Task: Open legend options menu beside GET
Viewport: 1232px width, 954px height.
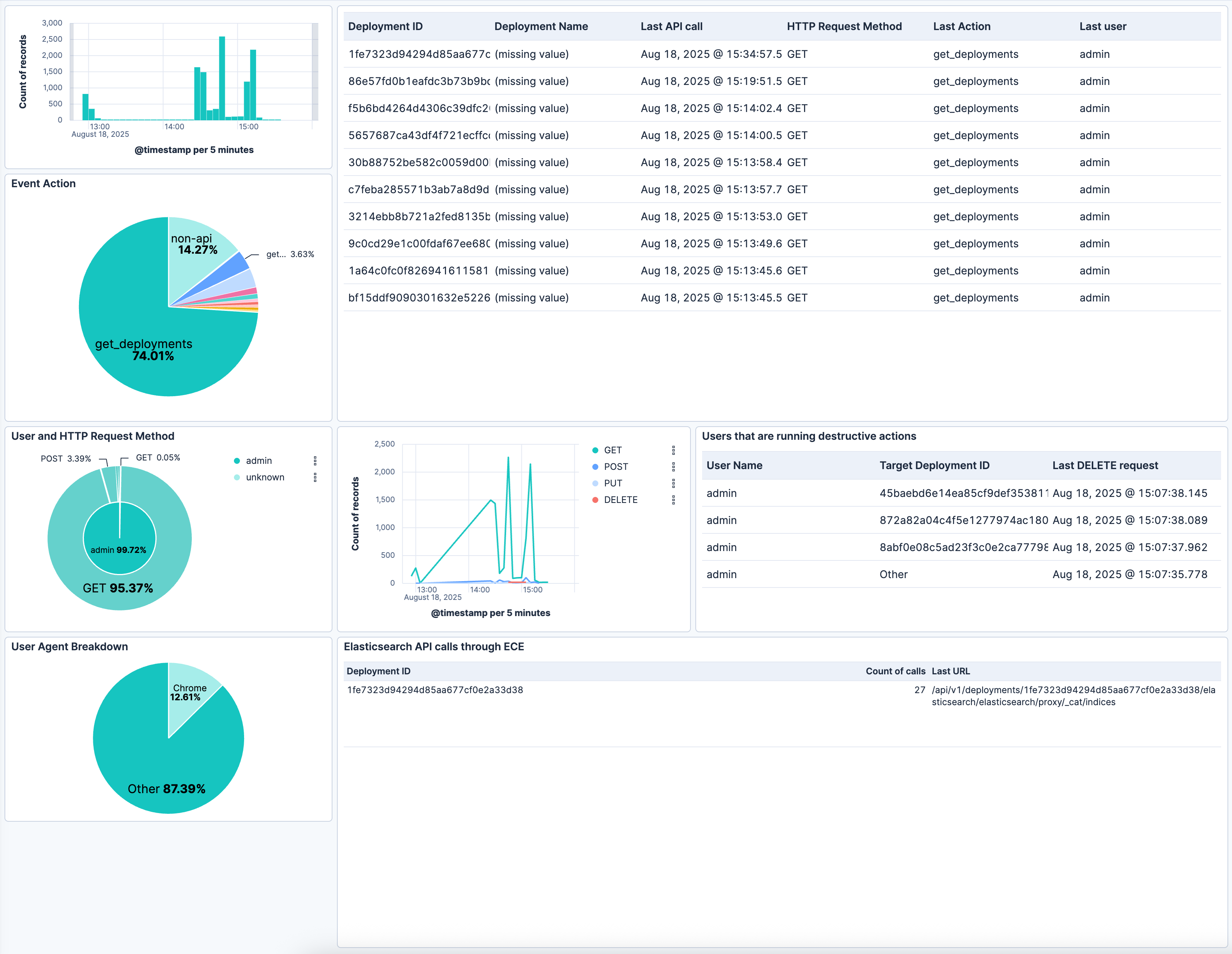Action: 673,450
